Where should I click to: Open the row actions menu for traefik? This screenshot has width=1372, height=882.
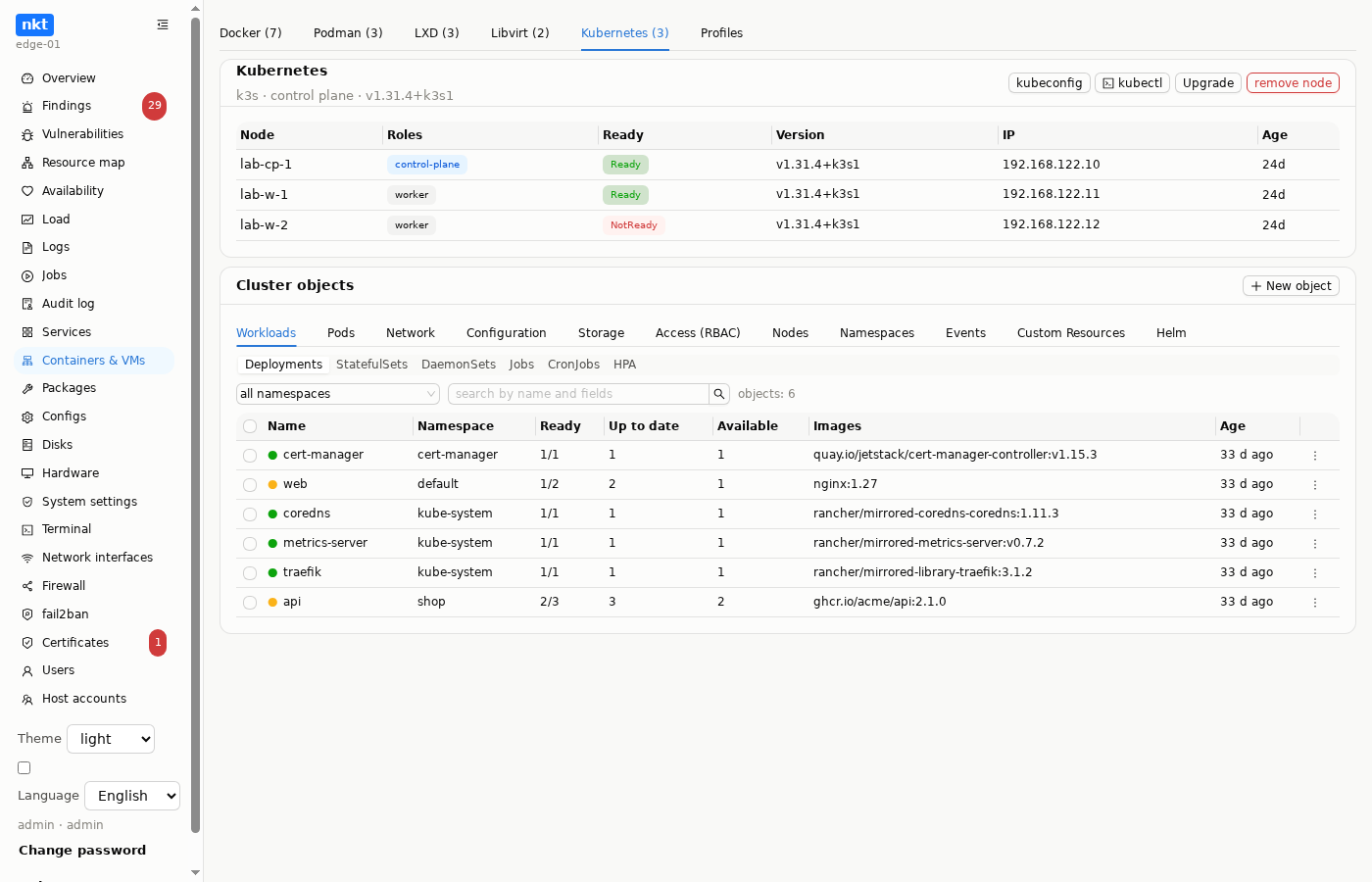1315,573
